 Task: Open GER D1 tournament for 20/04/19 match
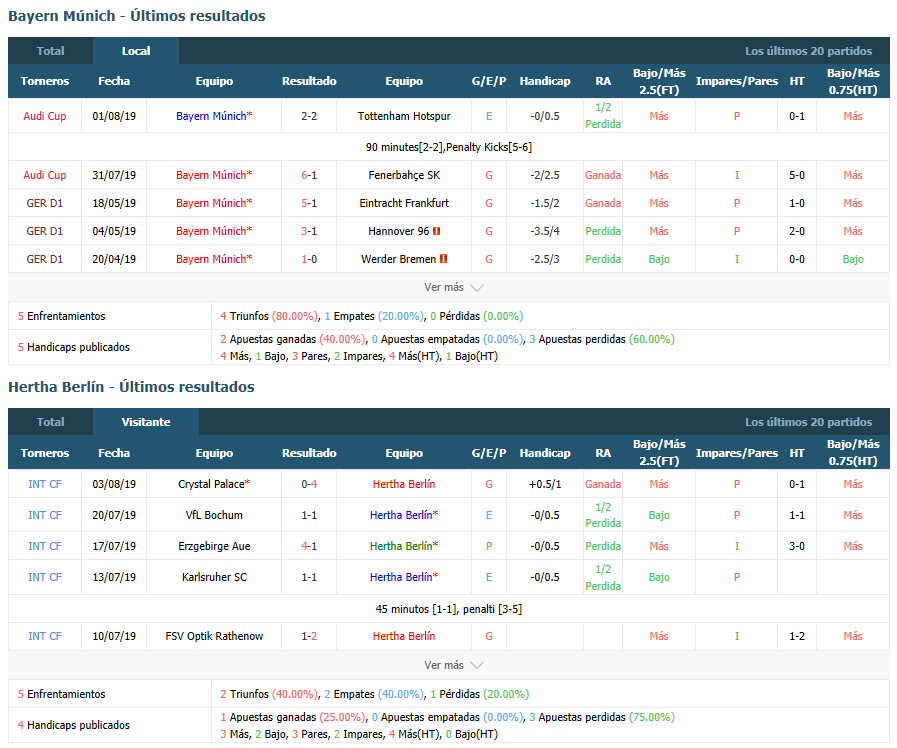[45, 259]
